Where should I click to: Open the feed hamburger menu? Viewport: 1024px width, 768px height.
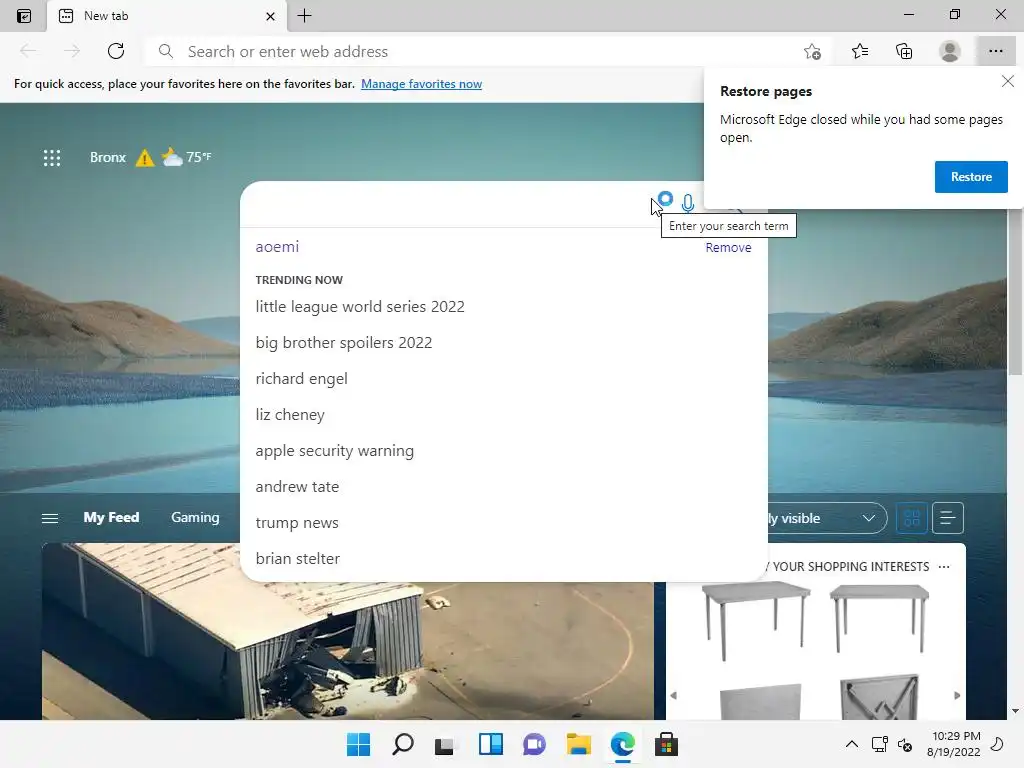pos(50,518)
